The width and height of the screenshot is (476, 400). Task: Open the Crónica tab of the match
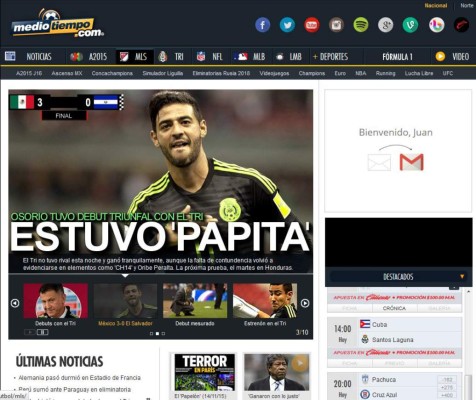click(x=394, y=308)
